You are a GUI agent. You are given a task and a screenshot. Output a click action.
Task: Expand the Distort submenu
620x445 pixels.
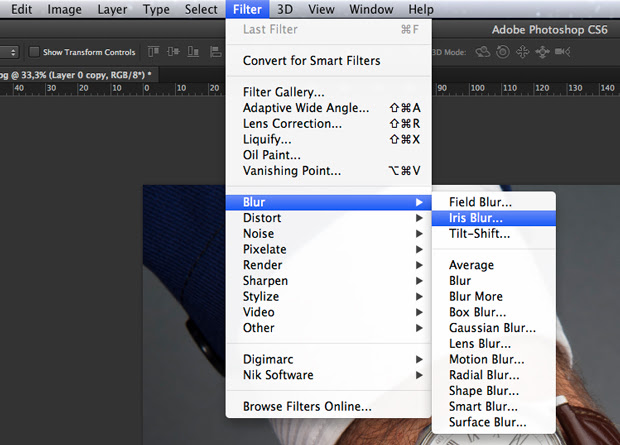(329, 218)
